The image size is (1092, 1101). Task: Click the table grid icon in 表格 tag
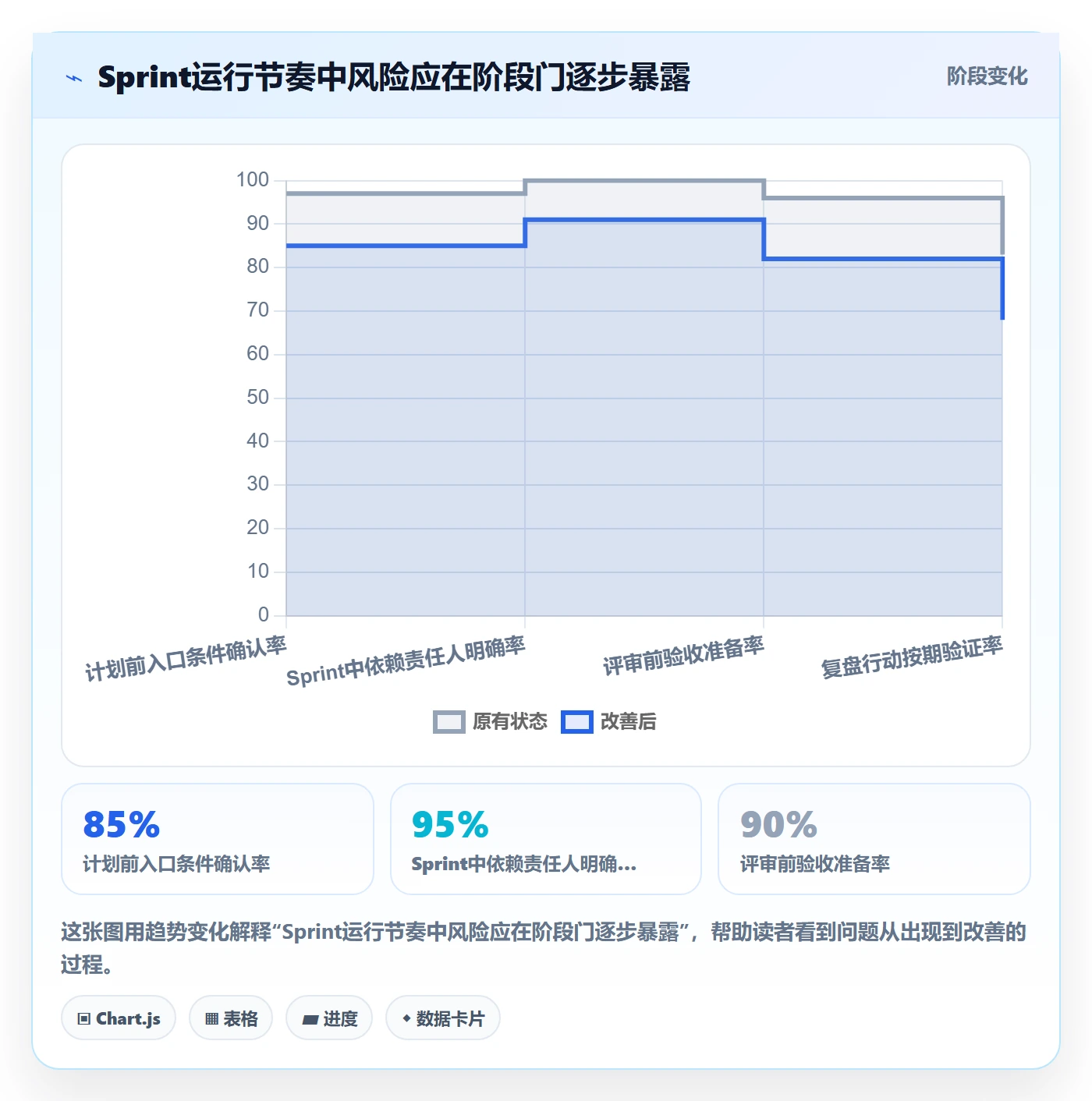(211, 1018)
